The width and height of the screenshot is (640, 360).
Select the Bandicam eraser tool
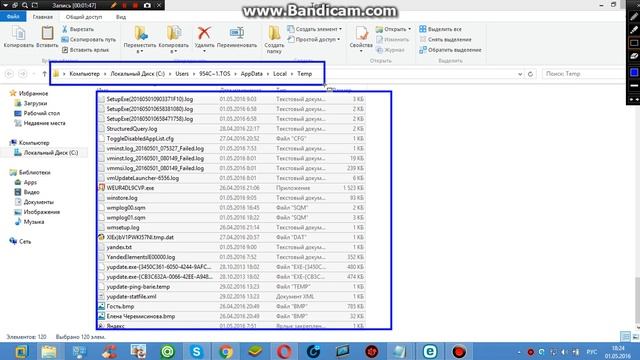pos(634,57)
